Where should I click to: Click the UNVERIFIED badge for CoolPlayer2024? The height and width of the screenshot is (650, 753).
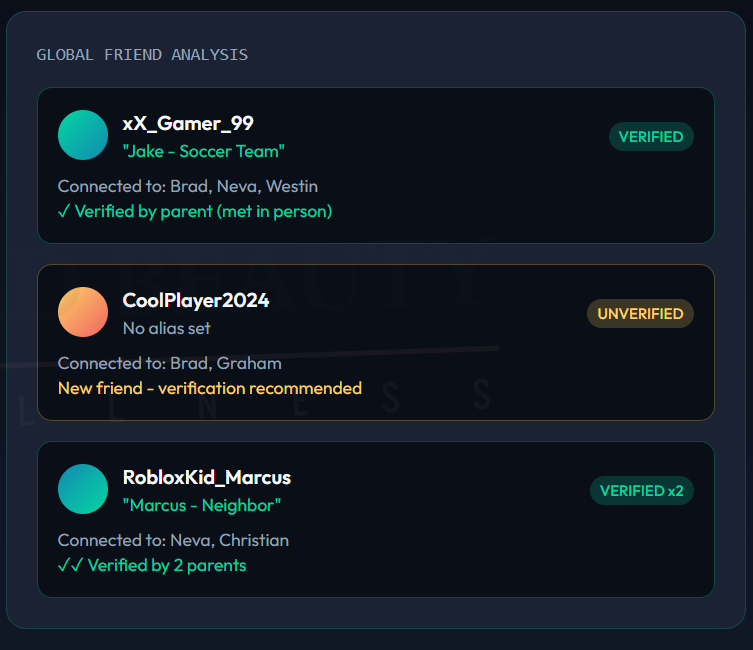tap(640, 314)
